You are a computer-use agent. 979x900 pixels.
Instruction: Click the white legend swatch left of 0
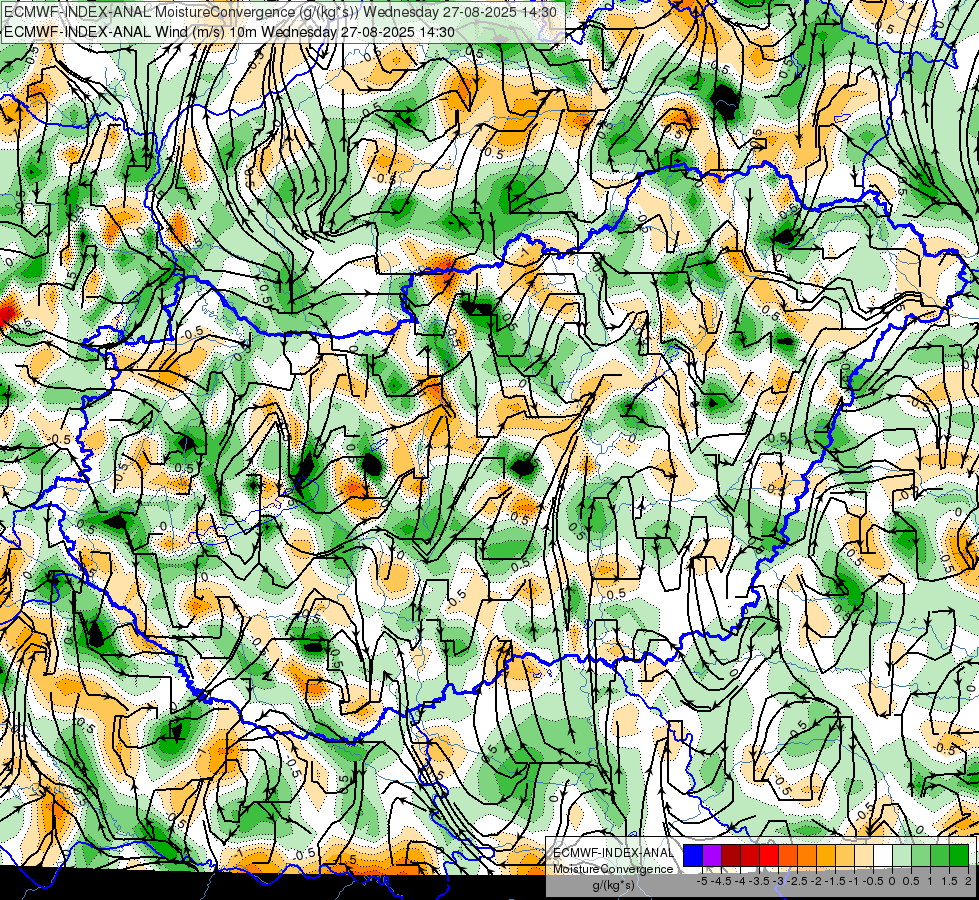(883, 856)
